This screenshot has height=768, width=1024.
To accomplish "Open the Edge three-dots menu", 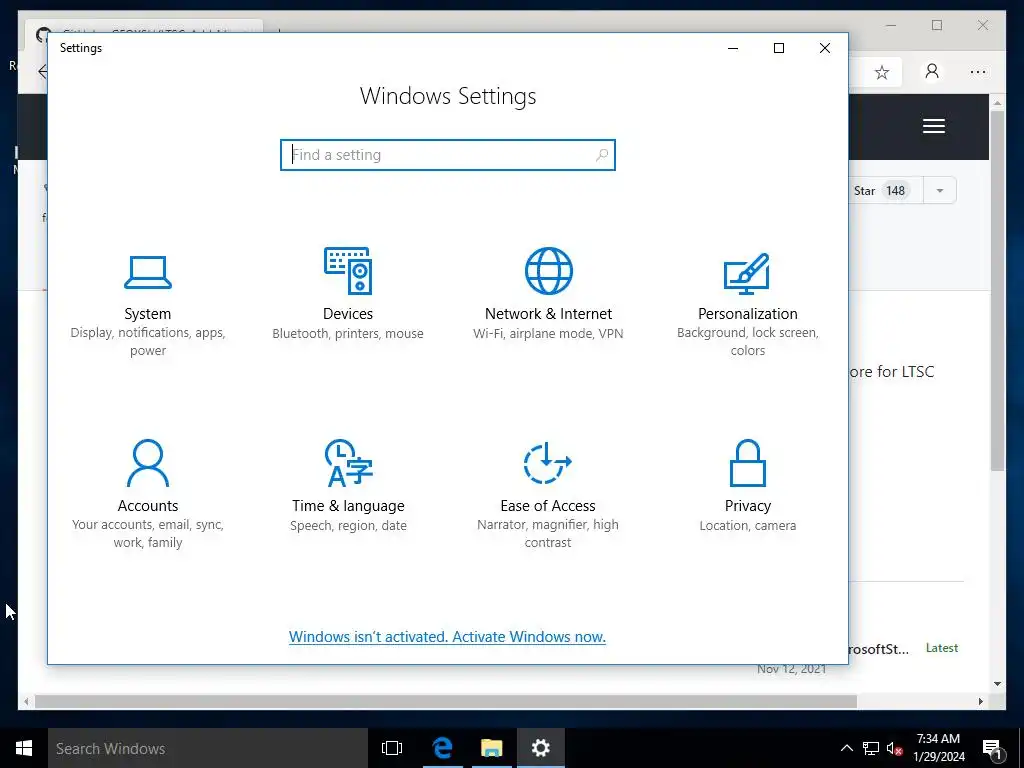I will coord(978,72).
